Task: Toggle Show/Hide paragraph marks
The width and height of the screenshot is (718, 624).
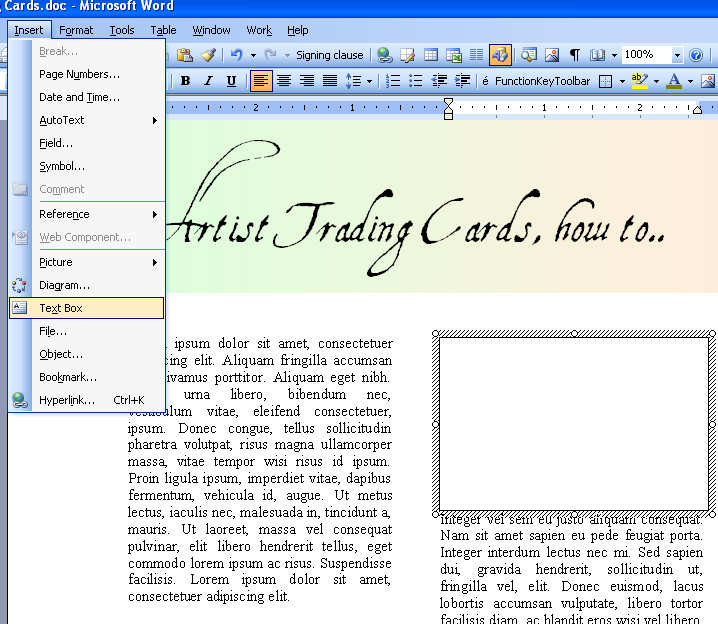Action: [x=574, y=55]
